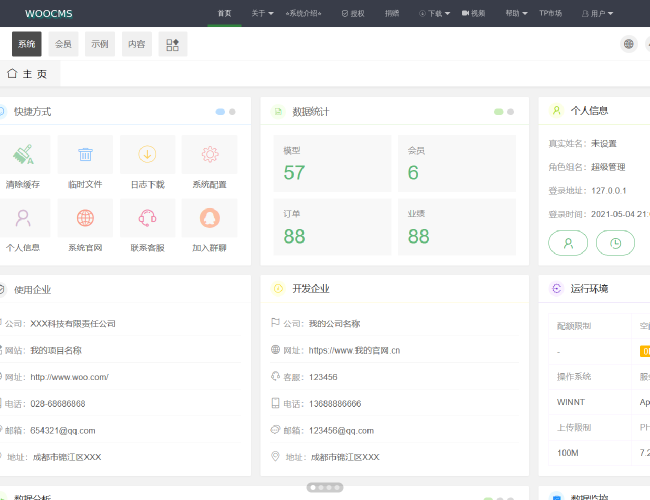Viewport: 650px width, 500px height.
Task: Open 系统配置 gear shortcut
Action: point(209,155)
